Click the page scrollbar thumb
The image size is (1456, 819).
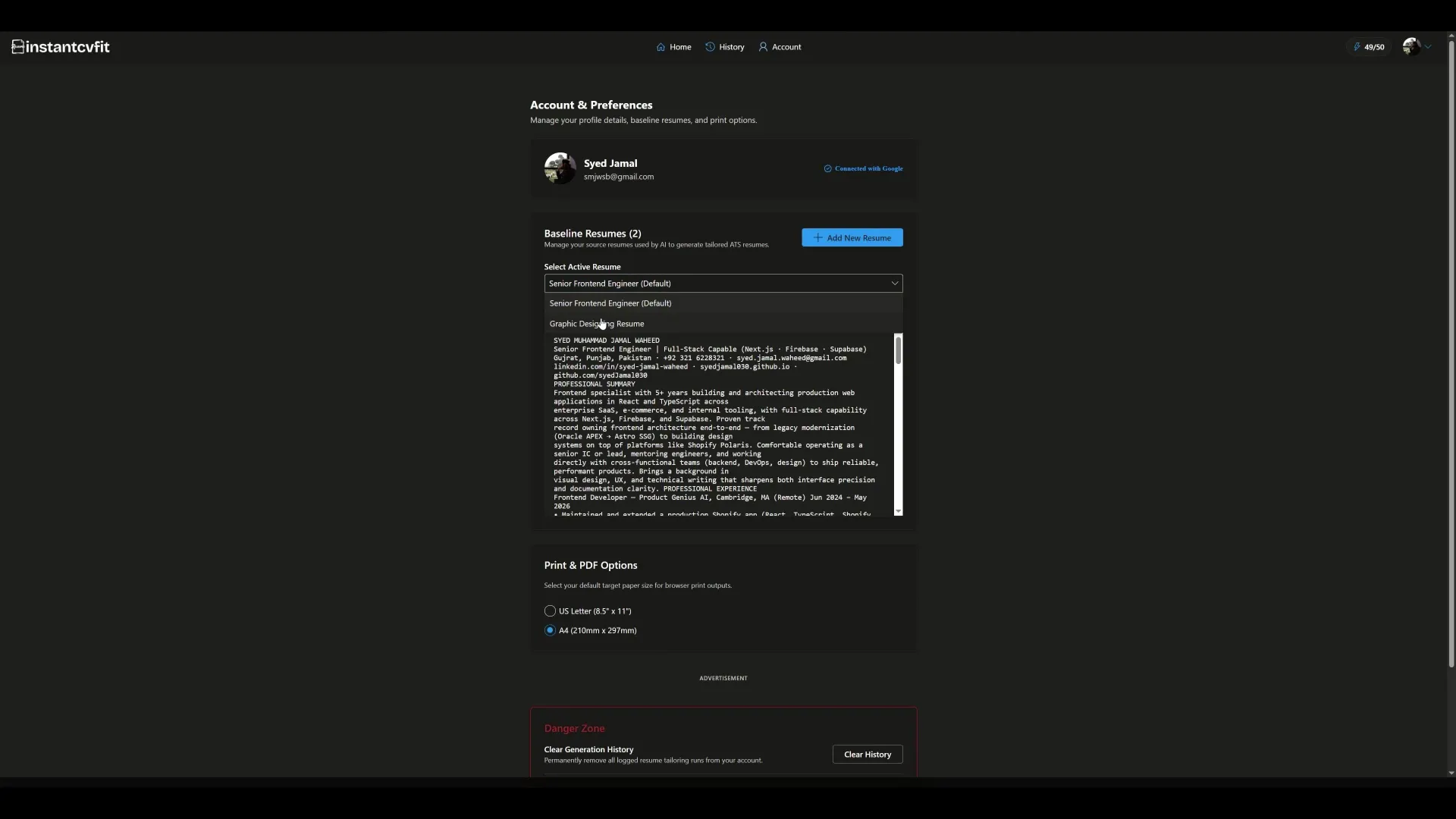[1451, 353]
